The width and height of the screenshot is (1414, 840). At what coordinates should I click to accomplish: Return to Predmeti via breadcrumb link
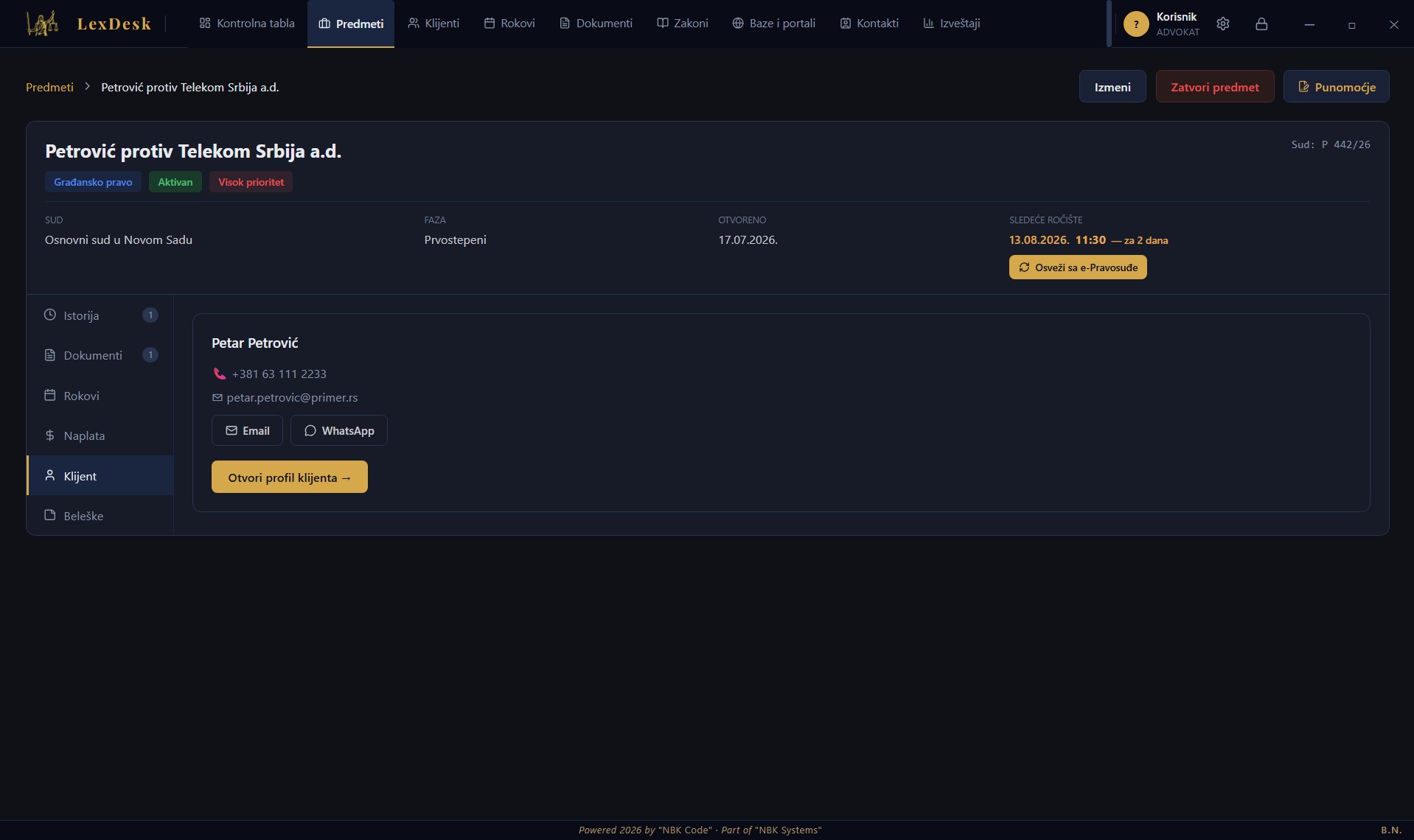[49, 87]
